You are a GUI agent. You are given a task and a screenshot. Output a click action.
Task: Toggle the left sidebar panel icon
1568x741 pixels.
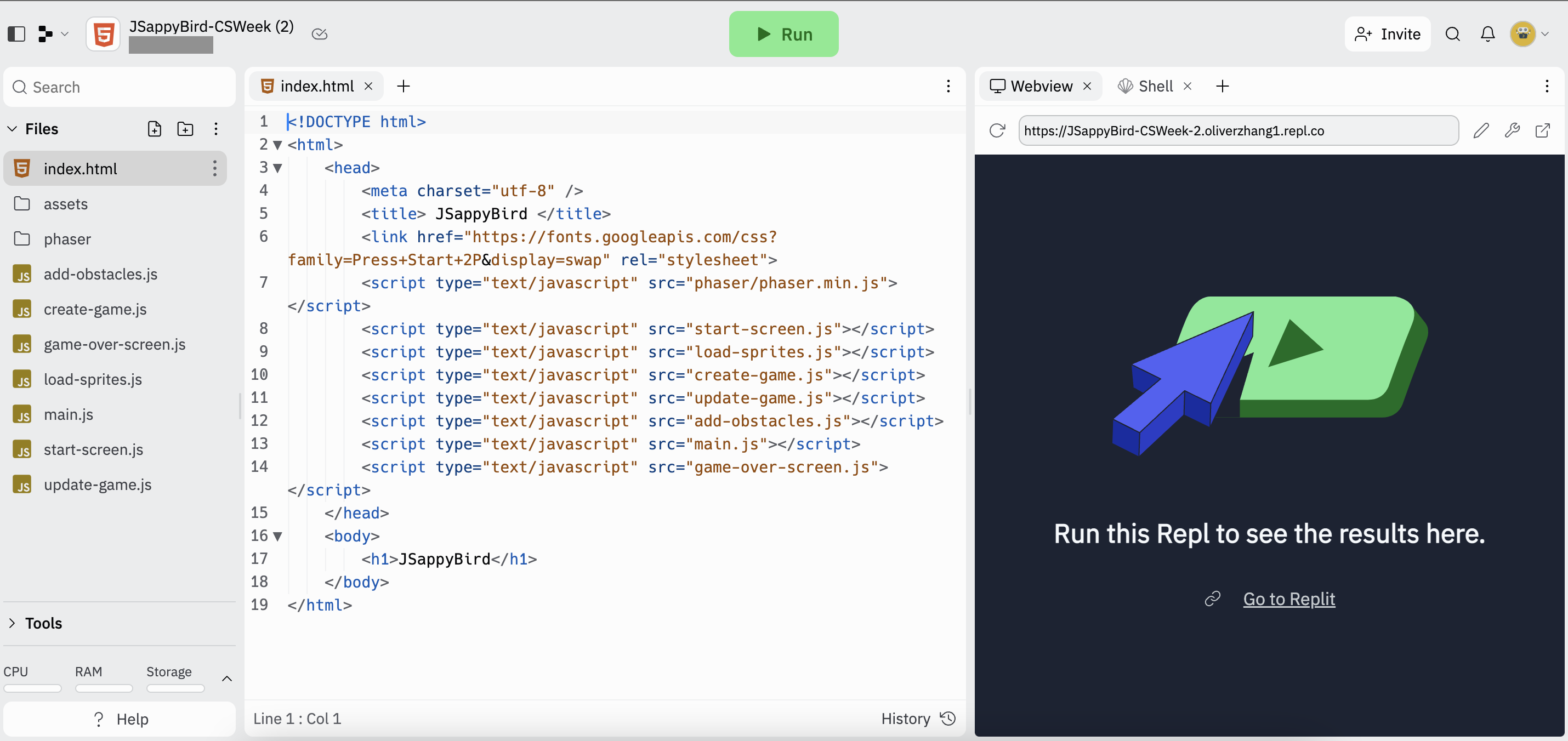point(16,34)
